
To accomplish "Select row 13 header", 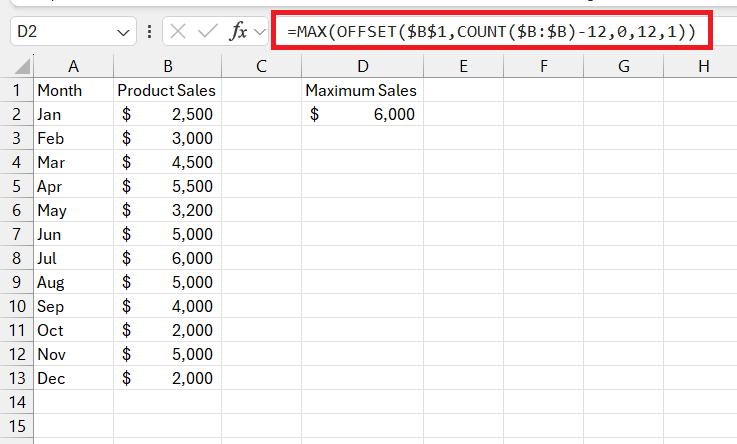I will tap(17, 378).
